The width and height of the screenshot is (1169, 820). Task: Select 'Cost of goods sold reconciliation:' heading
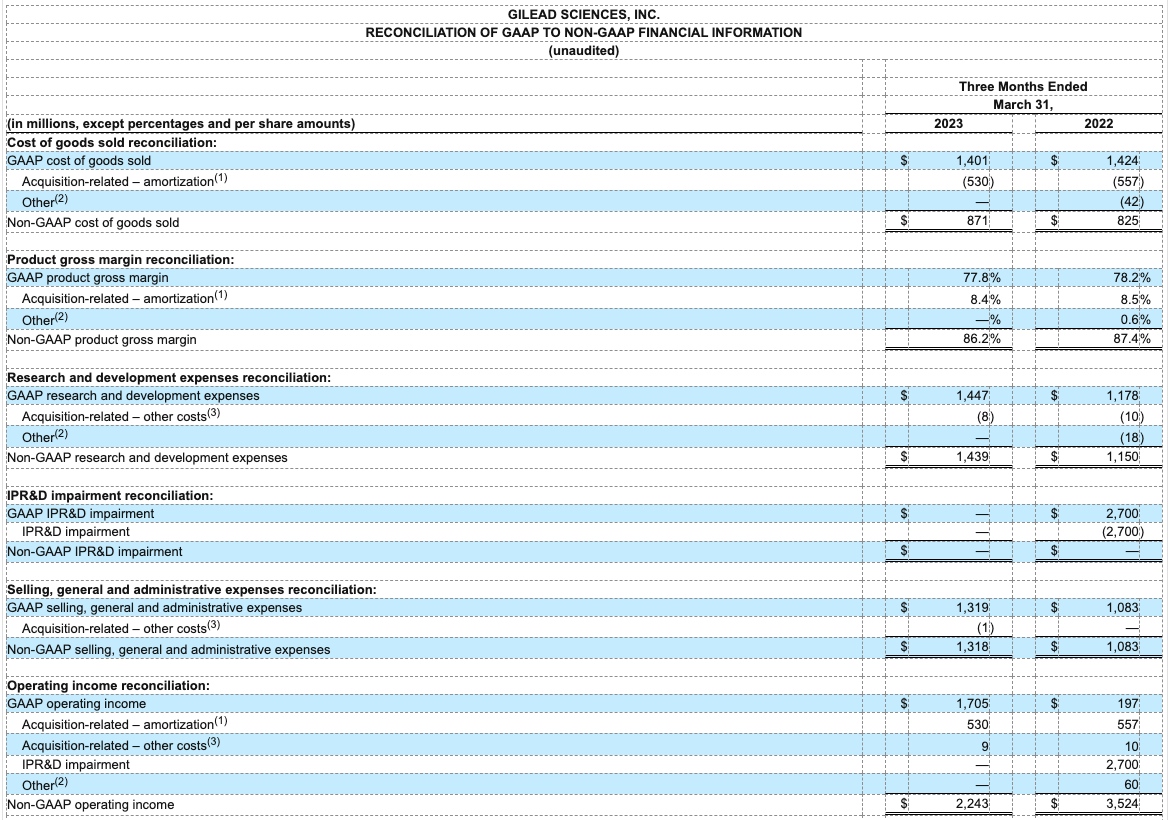point(112,142)
